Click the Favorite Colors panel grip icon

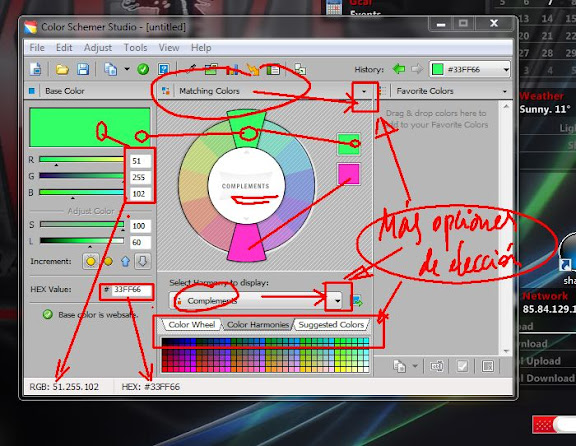point(382,91)
